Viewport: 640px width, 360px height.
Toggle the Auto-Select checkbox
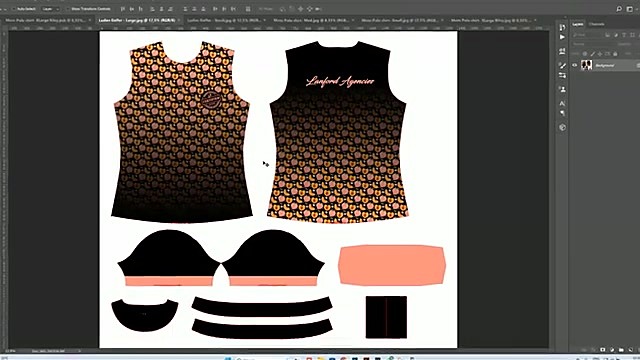click(x=14, y=9)
